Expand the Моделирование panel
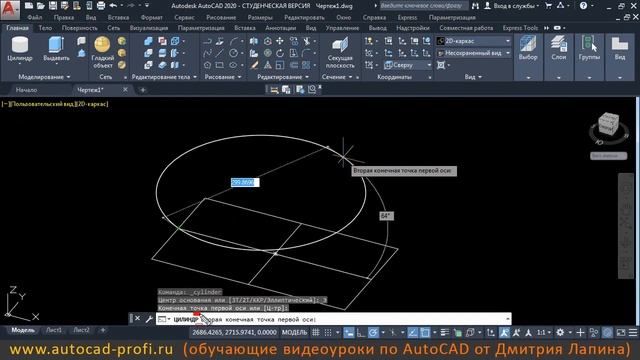640x360 pixels. click(44, 77)
